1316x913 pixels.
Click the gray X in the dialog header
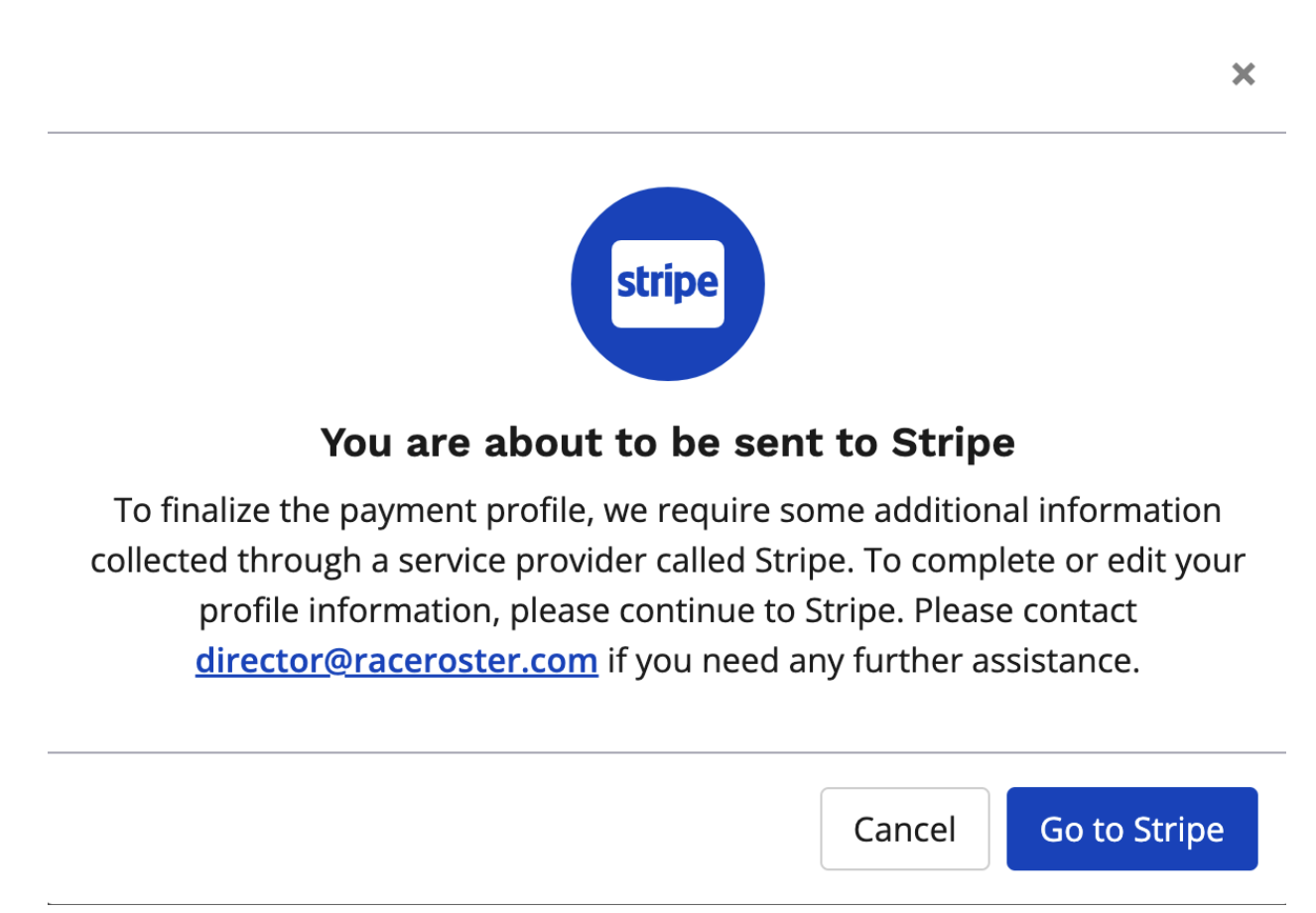coord(1243,74)
